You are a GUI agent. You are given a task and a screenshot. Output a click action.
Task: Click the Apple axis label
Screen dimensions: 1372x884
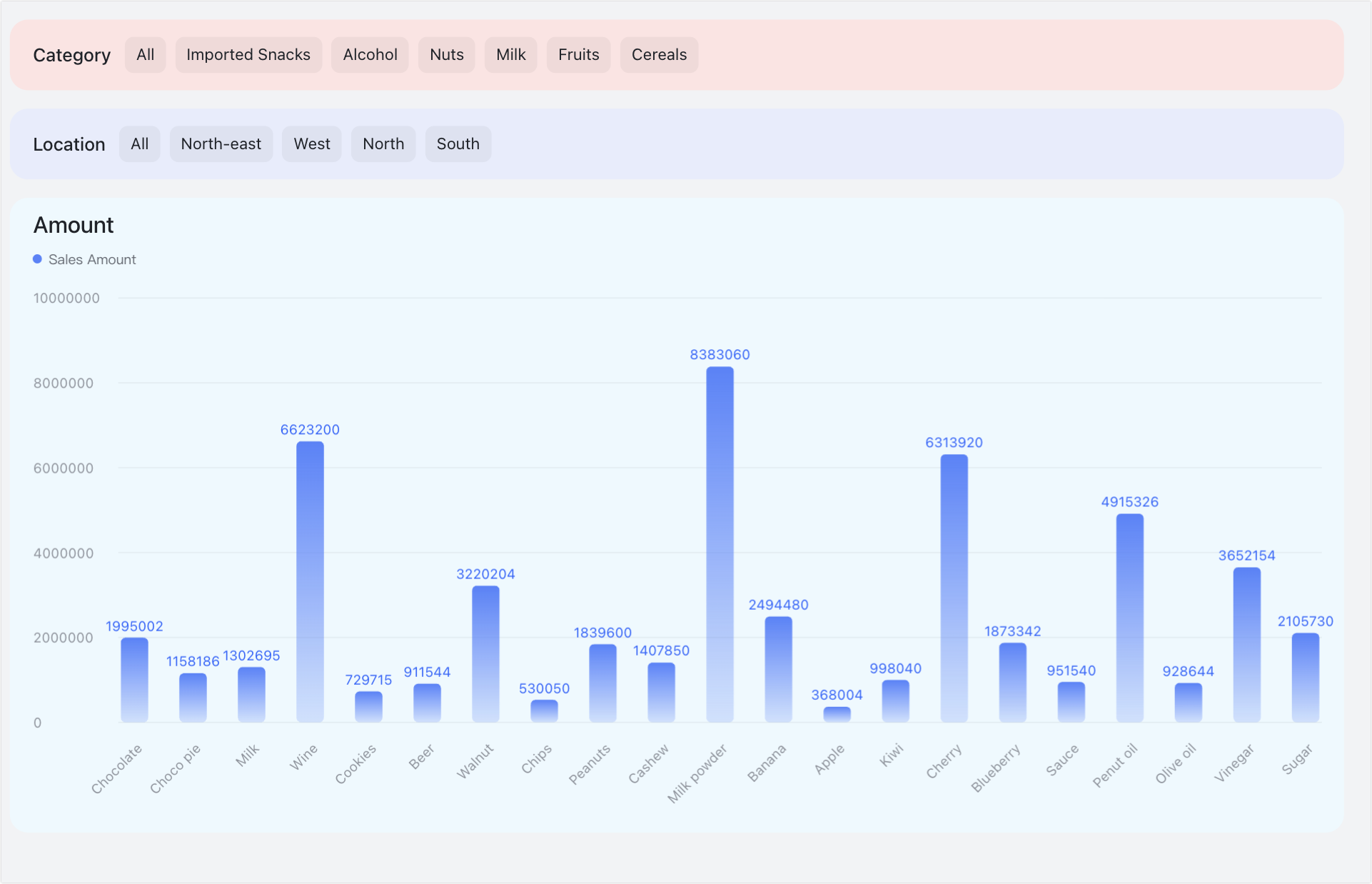[829, 759]
